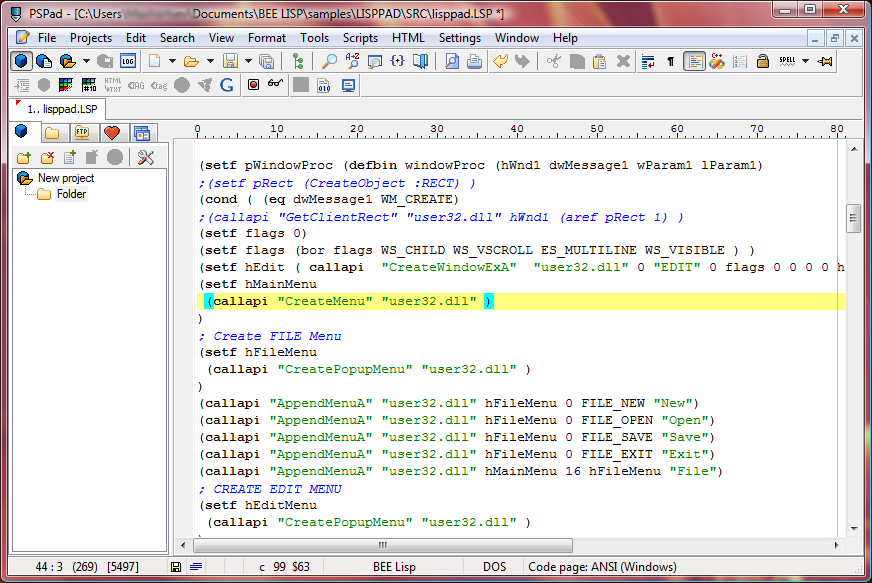This screenshot has height=583, width=872.
Task: Expand the New file dropdown arrow
Action: (173, 61)
